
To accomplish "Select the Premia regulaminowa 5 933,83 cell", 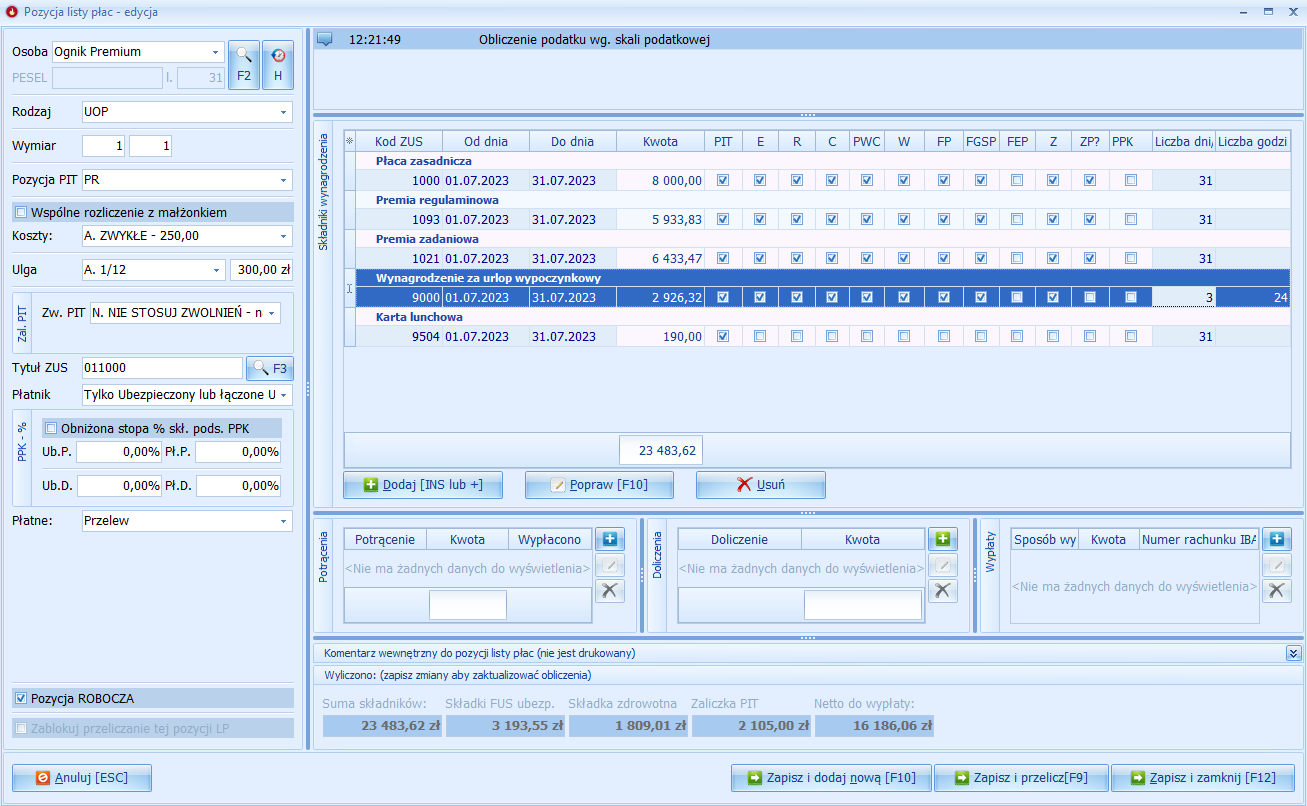I will coord(660,219).
